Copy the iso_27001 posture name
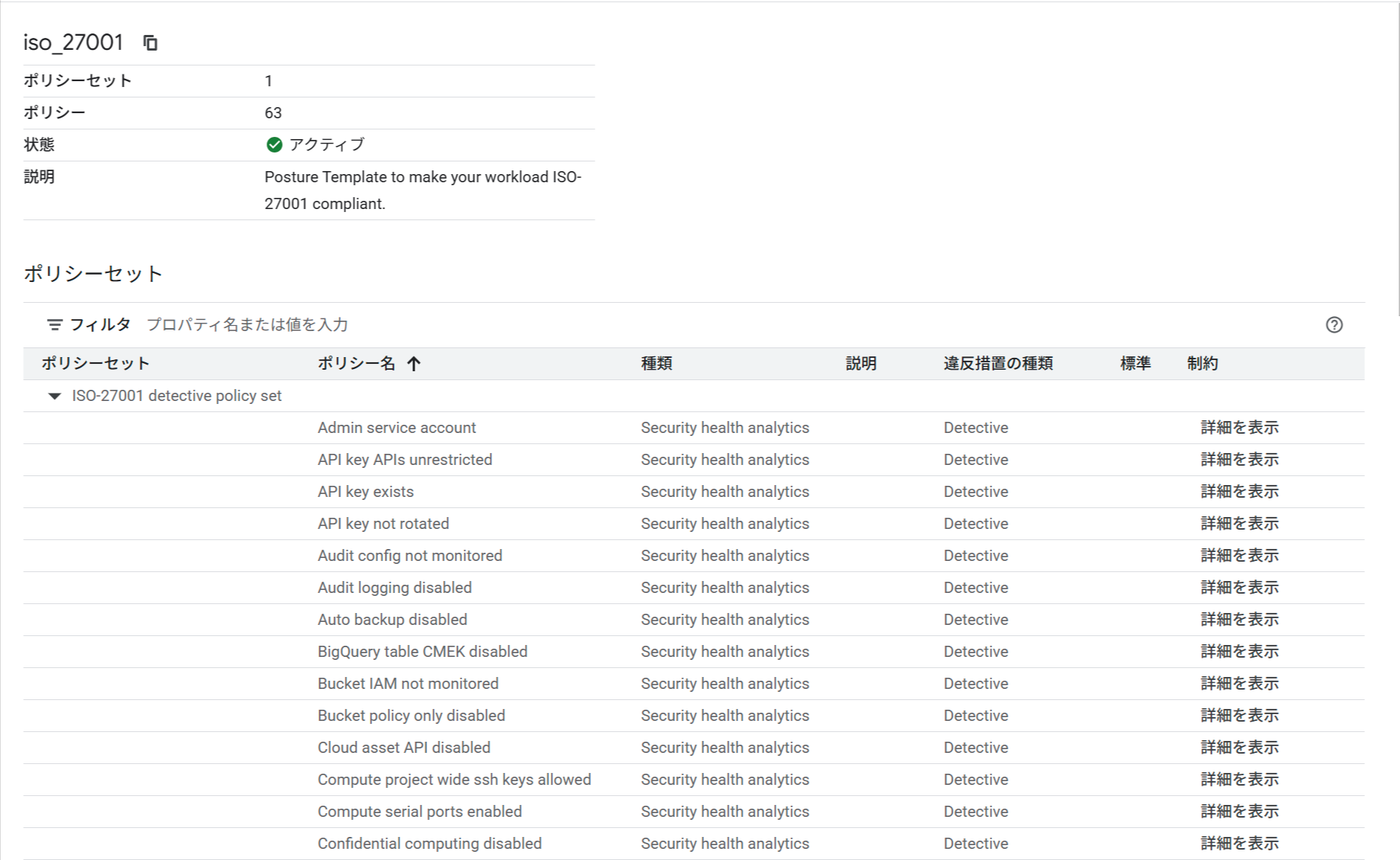 pyautogui.click(x=150, y=43)
